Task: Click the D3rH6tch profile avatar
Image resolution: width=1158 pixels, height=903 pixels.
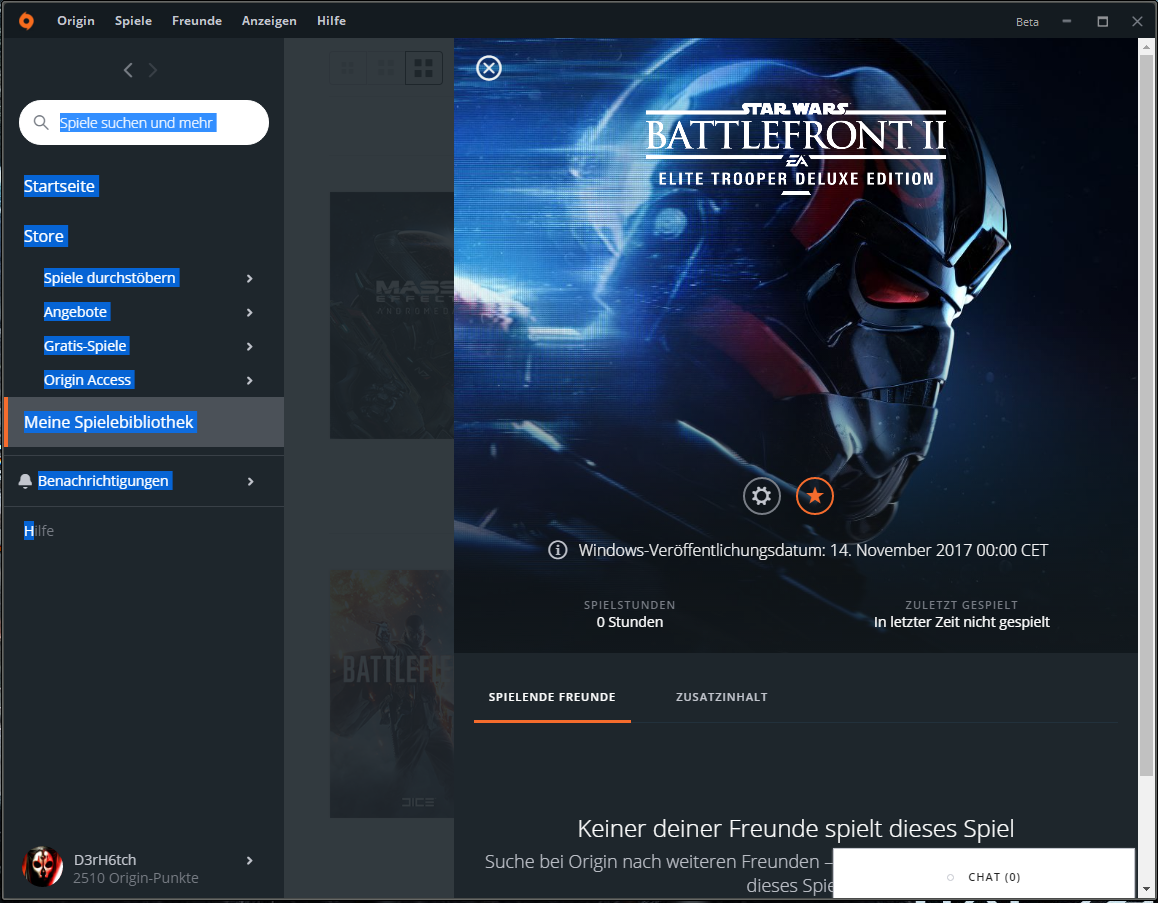Action: pos(43,867)
